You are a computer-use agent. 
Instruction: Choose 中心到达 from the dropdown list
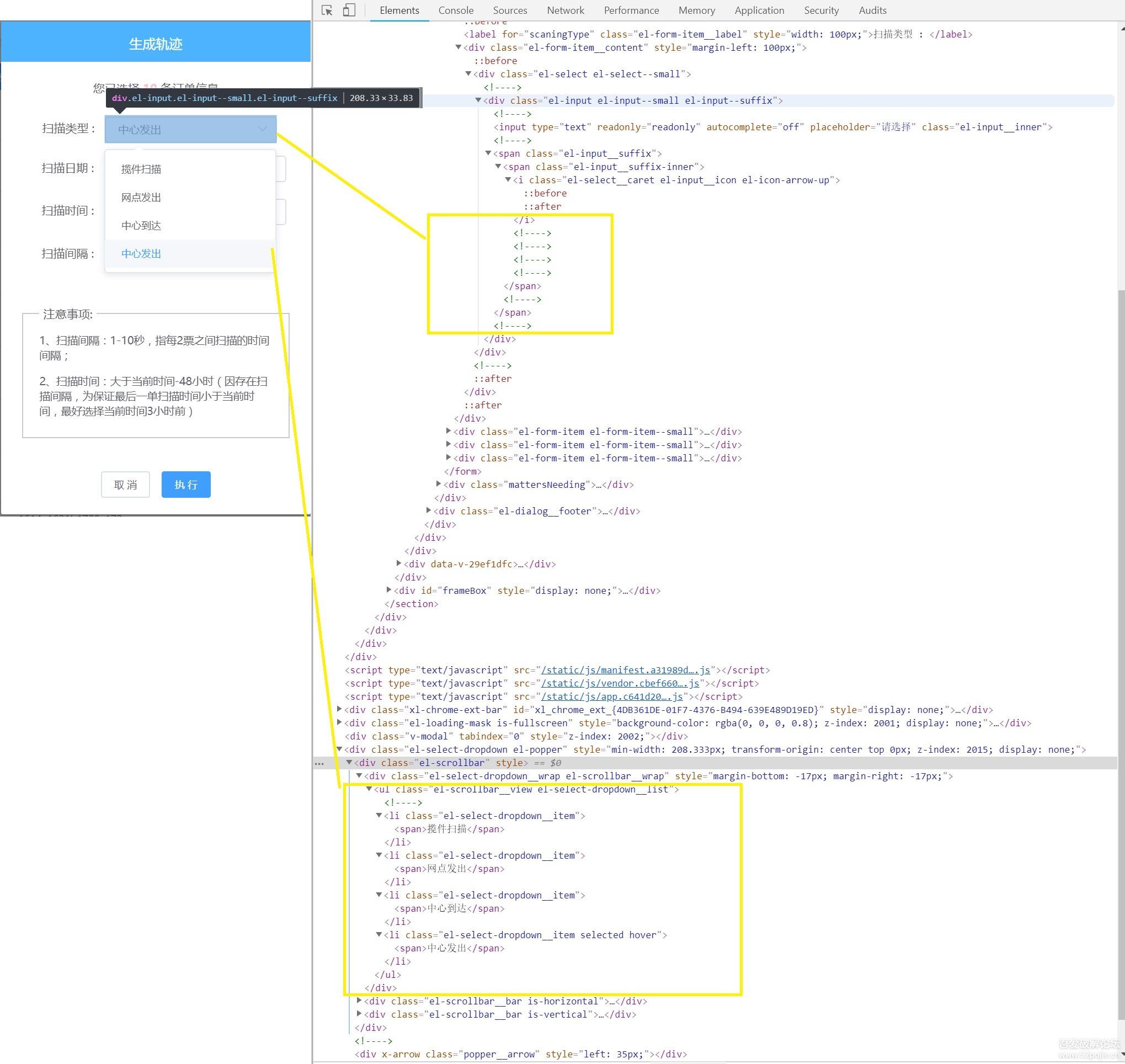[190, 226]
